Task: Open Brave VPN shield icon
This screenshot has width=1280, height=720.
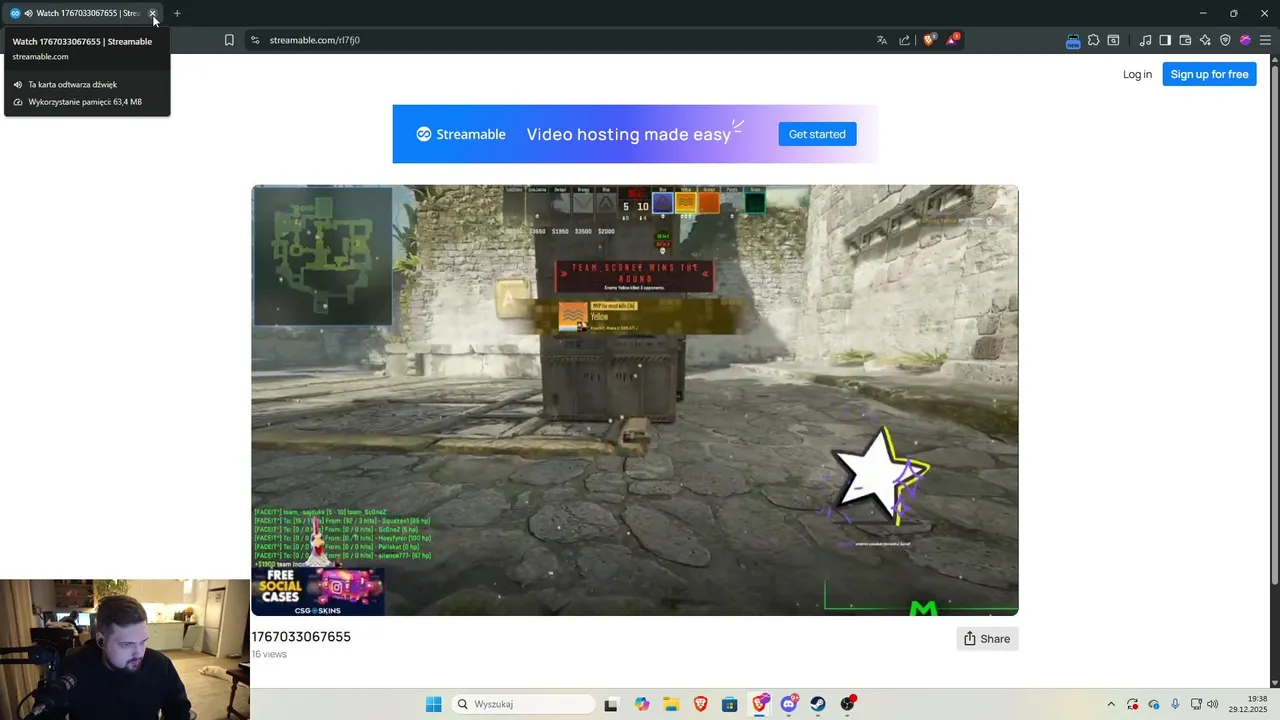Action: tap(1225, 40)
